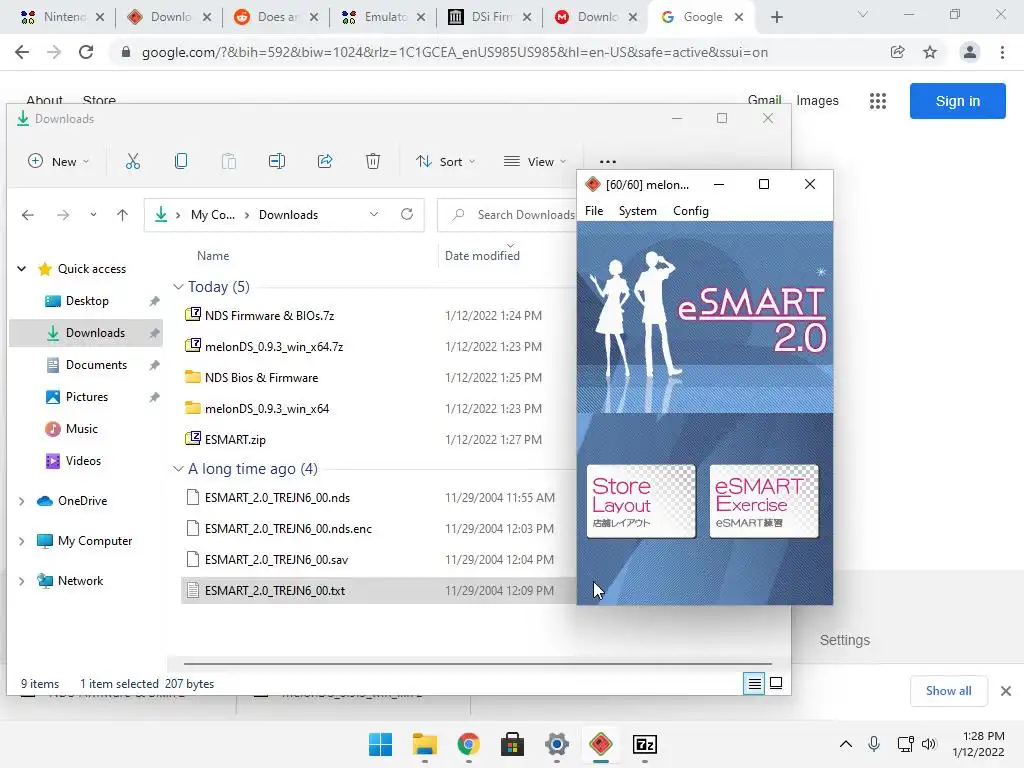Select Desktop in Quick access
This screenshot has height=768, width=1024.
87,301
